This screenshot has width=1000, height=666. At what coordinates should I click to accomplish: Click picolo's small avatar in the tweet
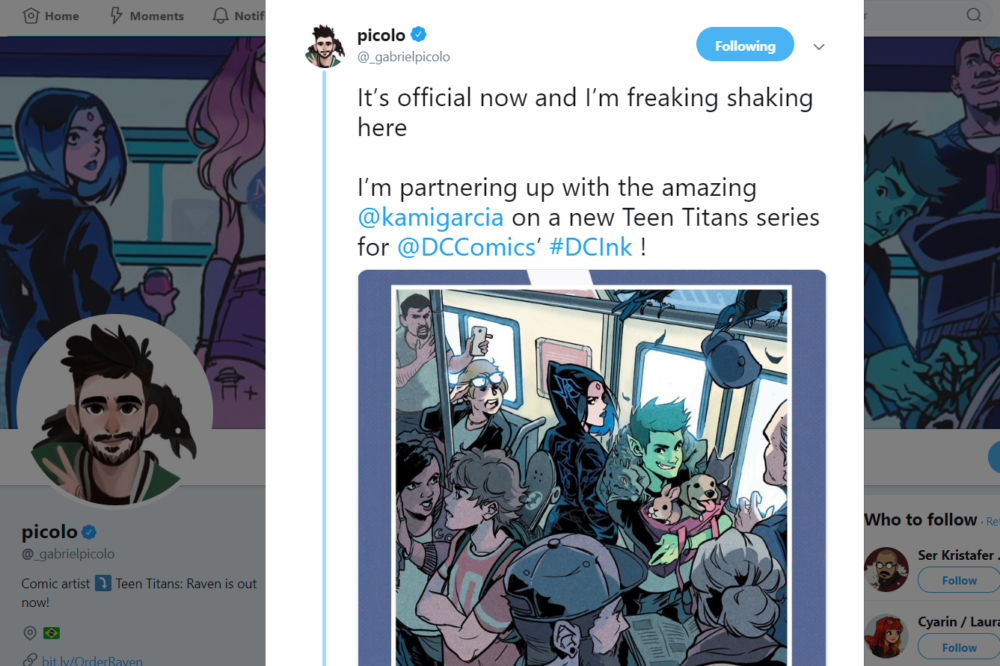(325, 46)
